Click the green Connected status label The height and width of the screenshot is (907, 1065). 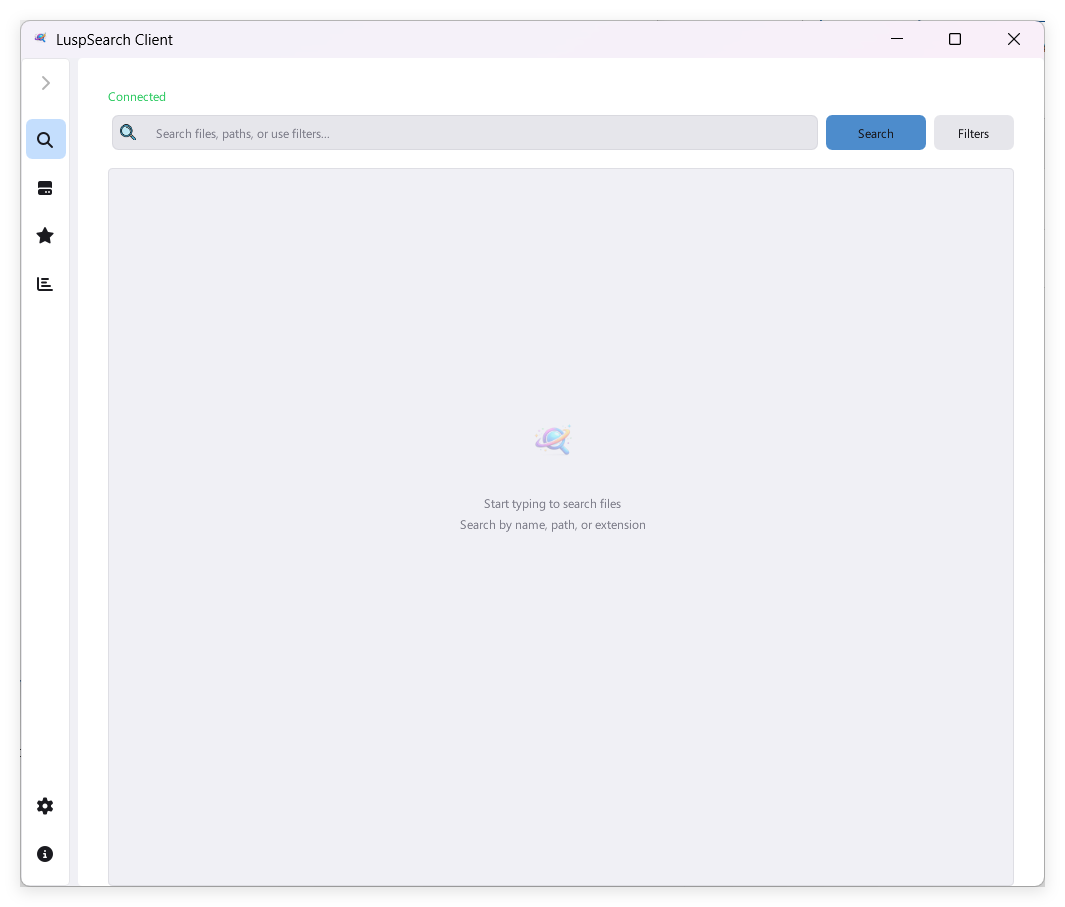click(137, 97)
